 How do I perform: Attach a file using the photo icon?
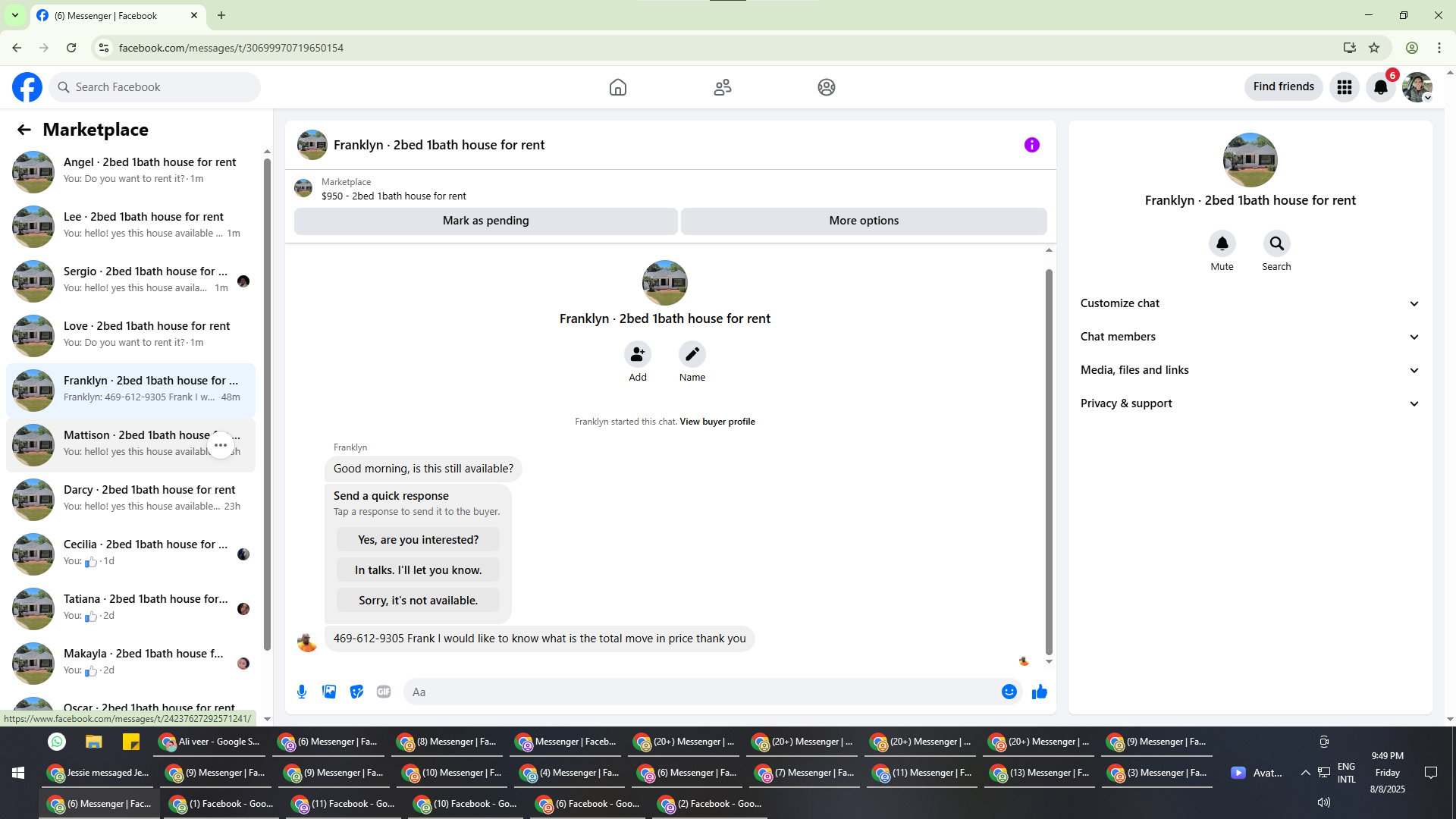coord(329,692)
